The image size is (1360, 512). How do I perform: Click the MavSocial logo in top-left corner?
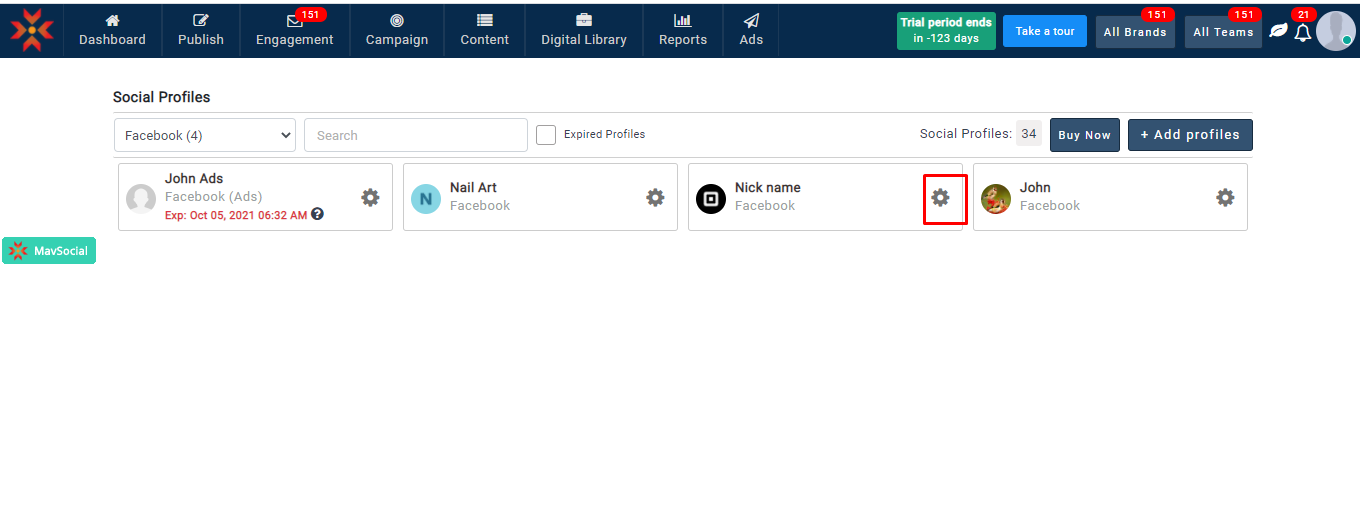32,30
